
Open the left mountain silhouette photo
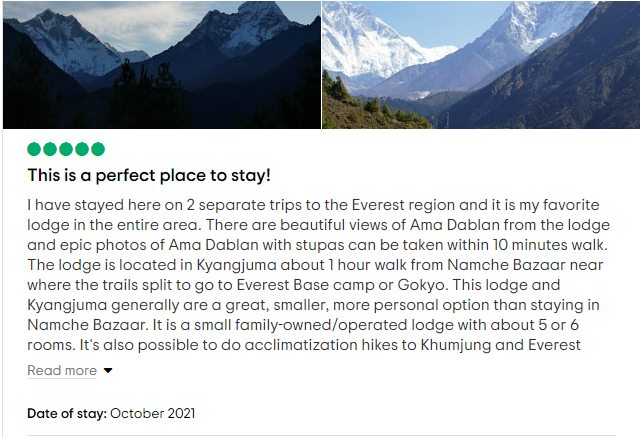tap(160, 64)
